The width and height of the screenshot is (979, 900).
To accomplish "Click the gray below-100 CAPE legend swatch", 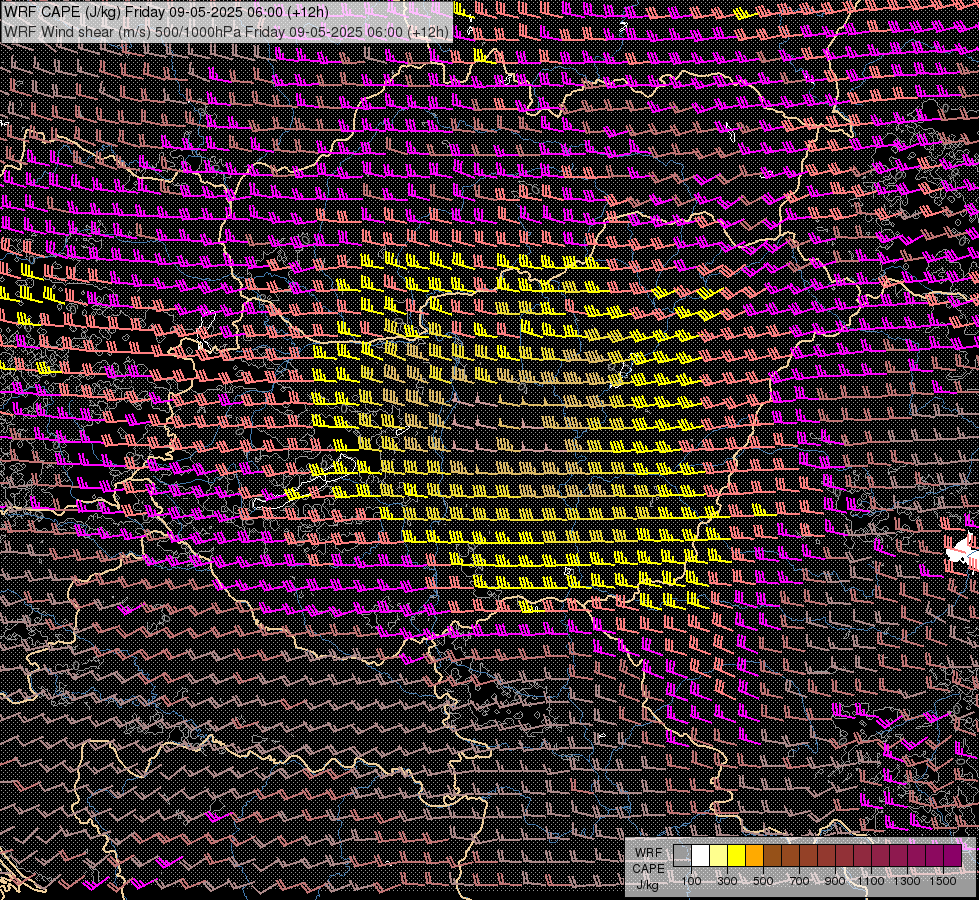I will 682,856.
